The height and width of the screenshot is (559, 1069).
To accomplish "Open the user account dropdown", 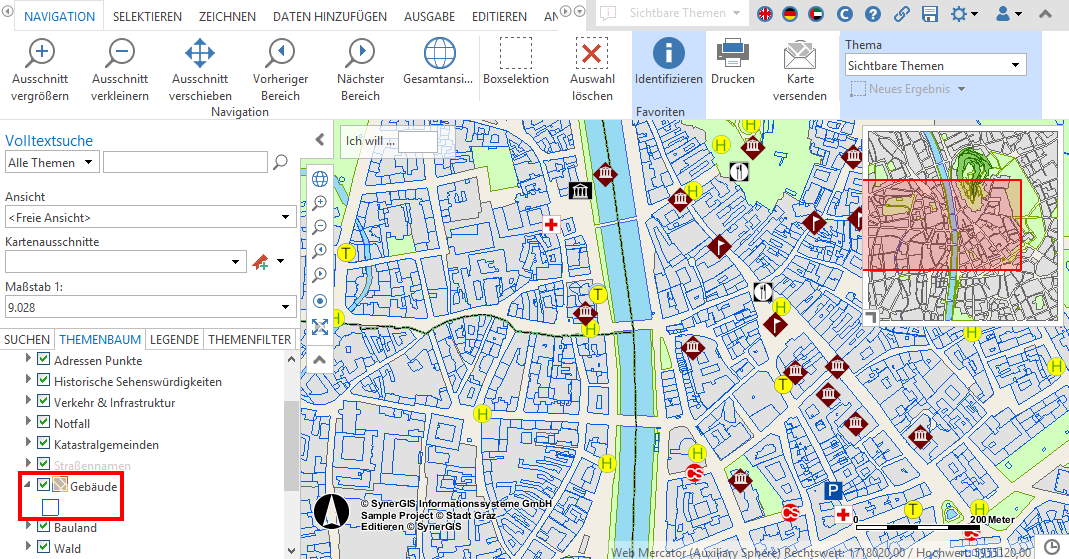I will click(x=1008, y=14).
